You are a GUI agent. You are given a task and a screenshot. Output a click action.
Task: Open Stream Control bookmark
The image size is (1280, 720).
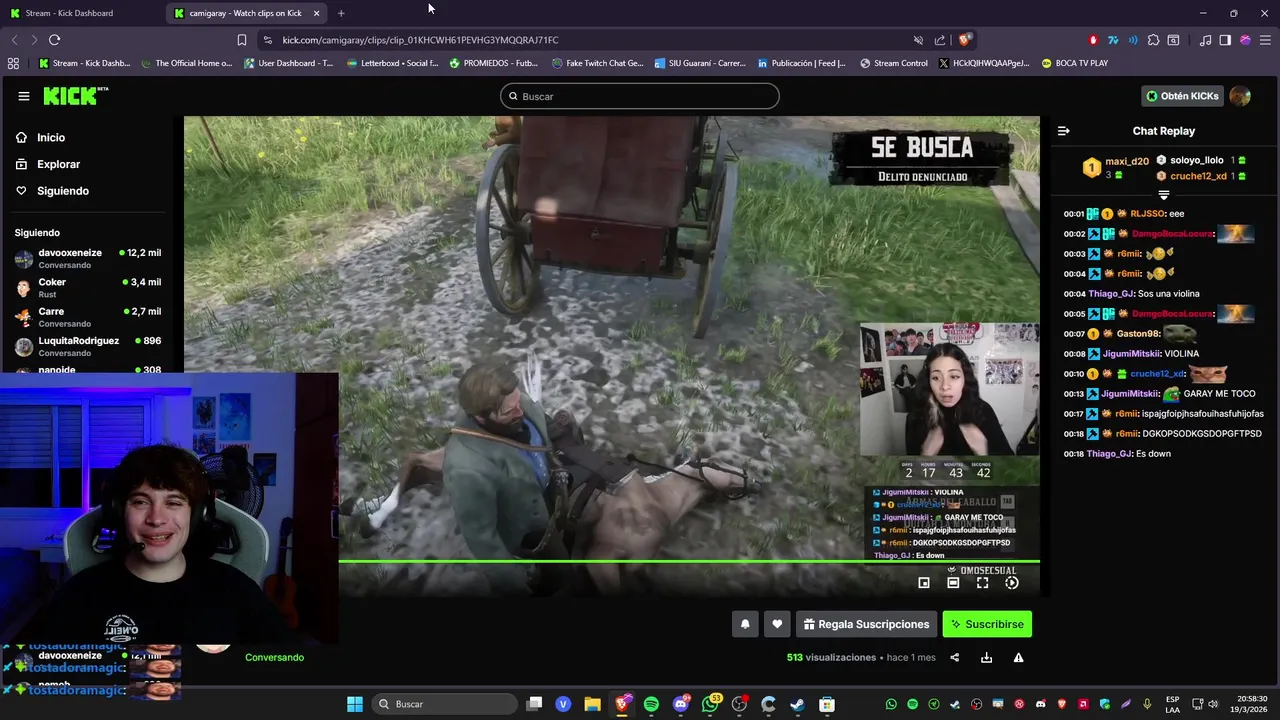pos(894,63)
